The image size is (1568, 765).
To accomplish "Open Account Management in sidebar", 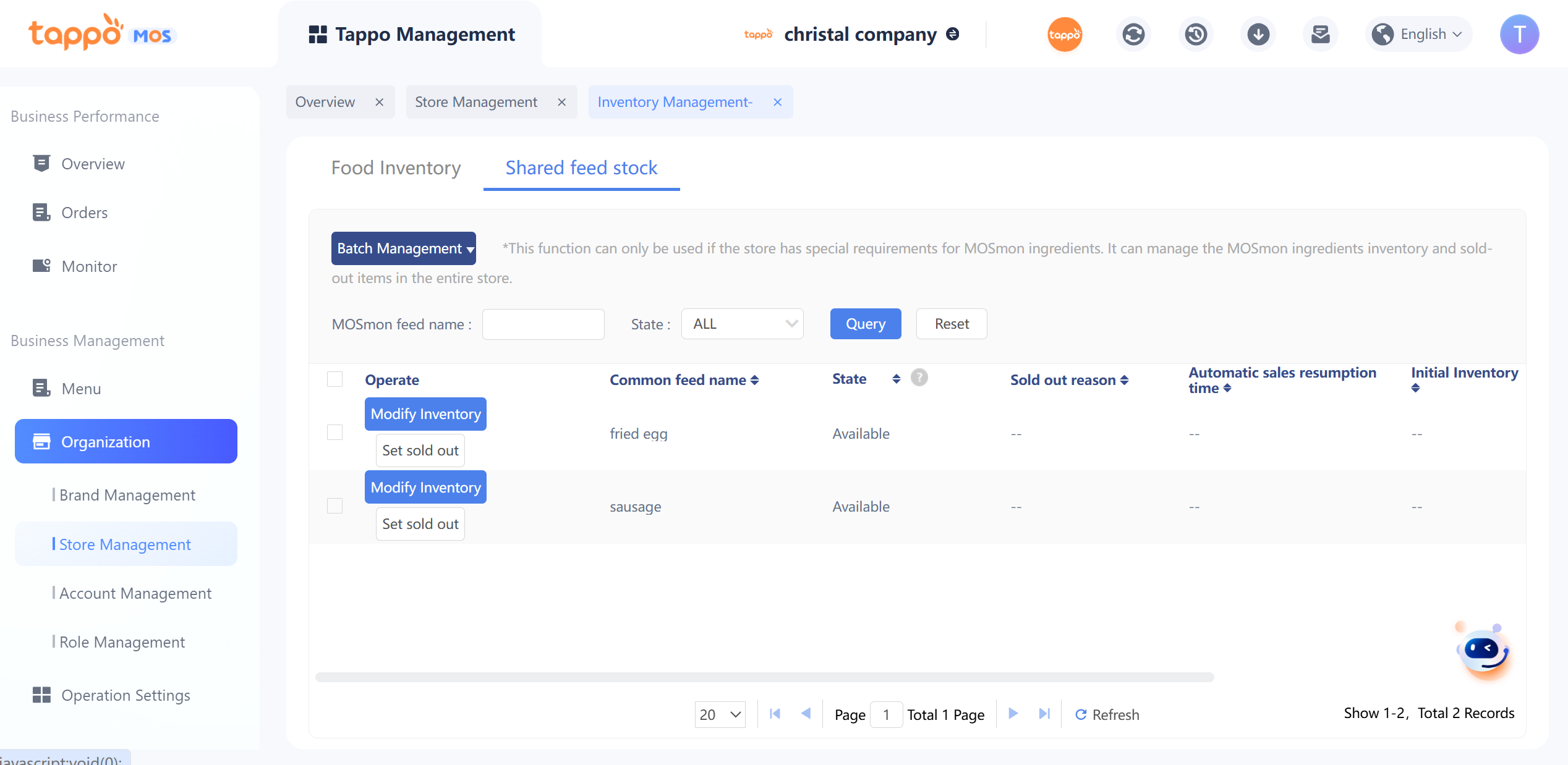I will (135, 593).
